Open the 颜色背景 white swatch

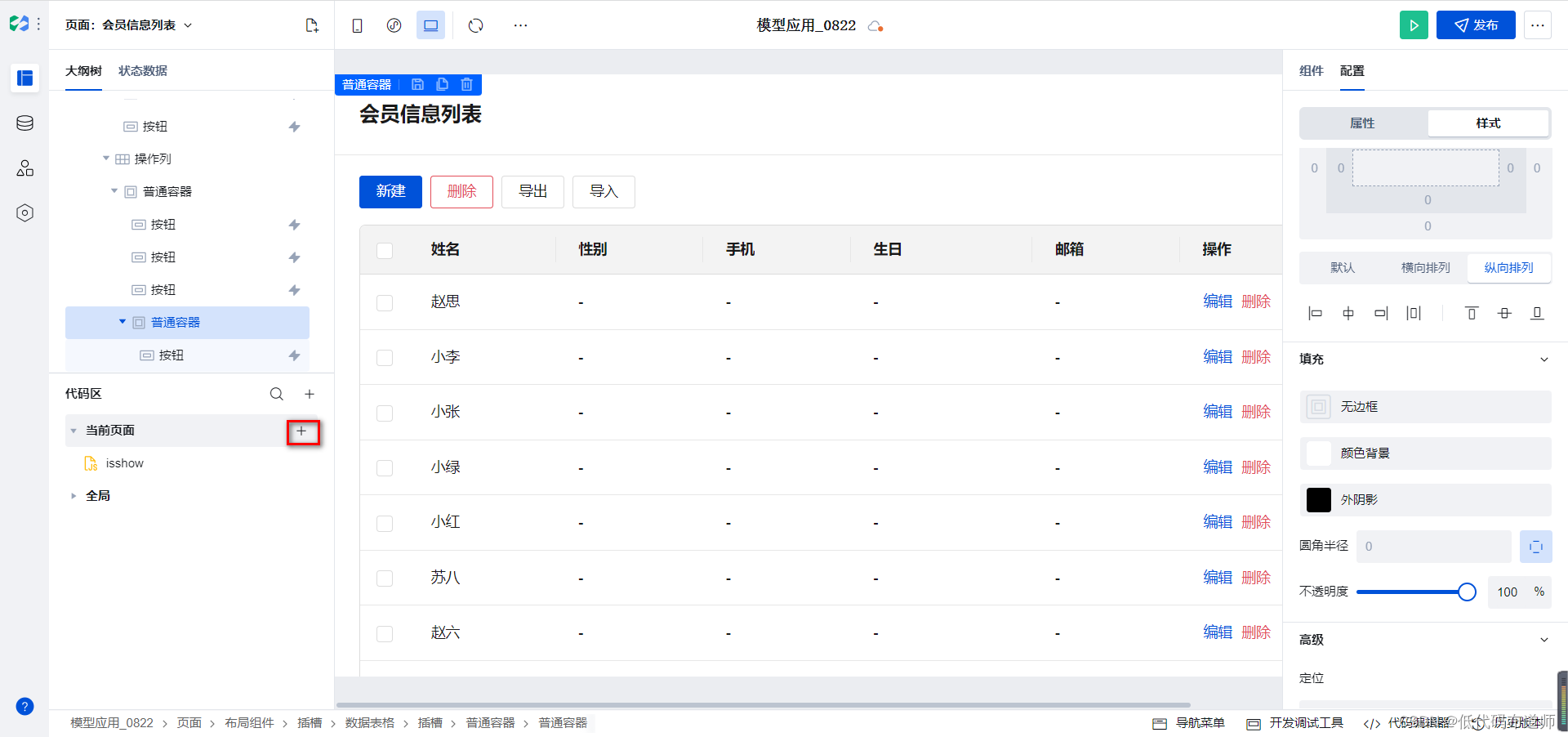1319,453
